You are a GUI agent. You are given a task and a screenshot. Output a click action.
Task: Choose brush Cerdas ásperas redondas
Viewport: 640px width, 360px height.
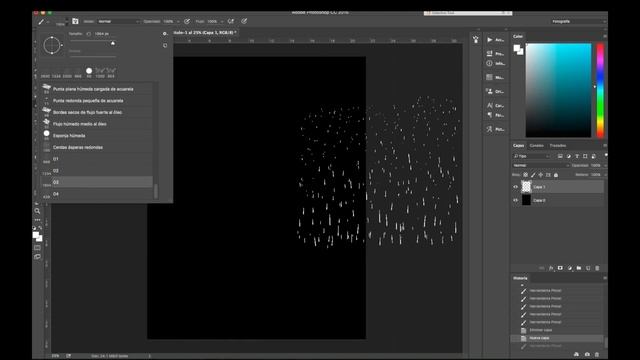pyautogui.click(x=97, y=147)
